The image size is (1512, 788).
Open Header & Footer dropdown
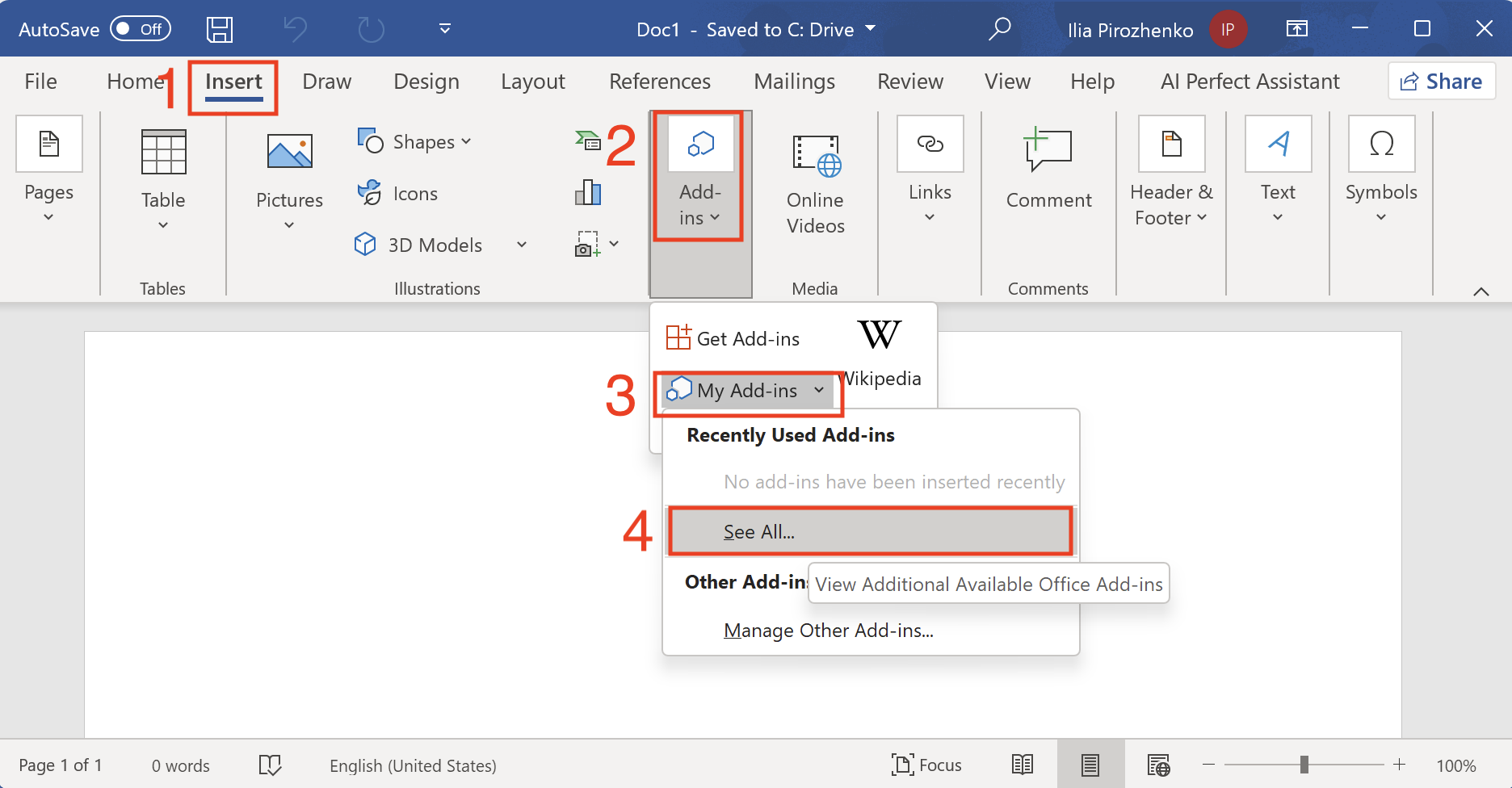click(x=1171, y=172)
